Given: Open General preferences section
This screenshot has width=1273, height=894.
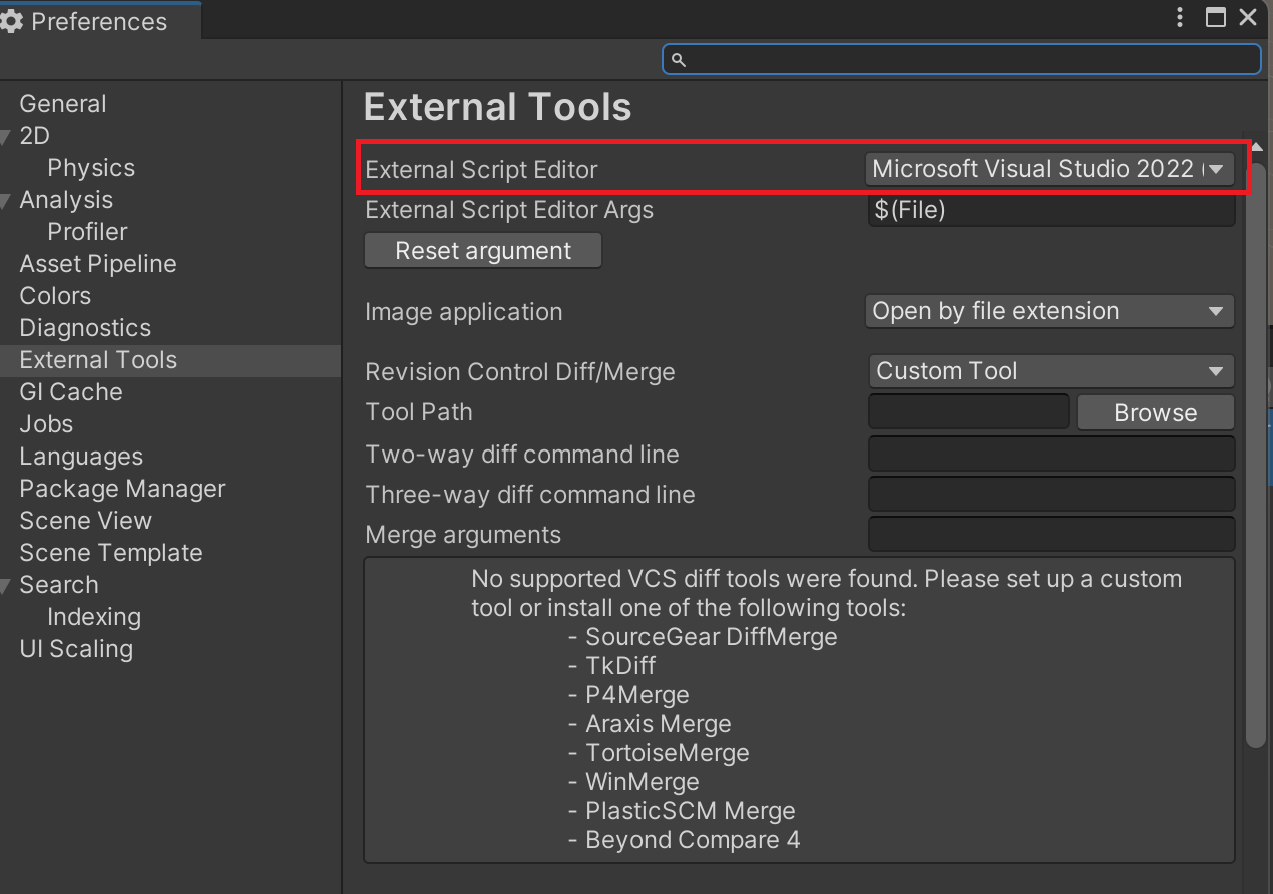Looking at the screenshot, I should 63,103.
